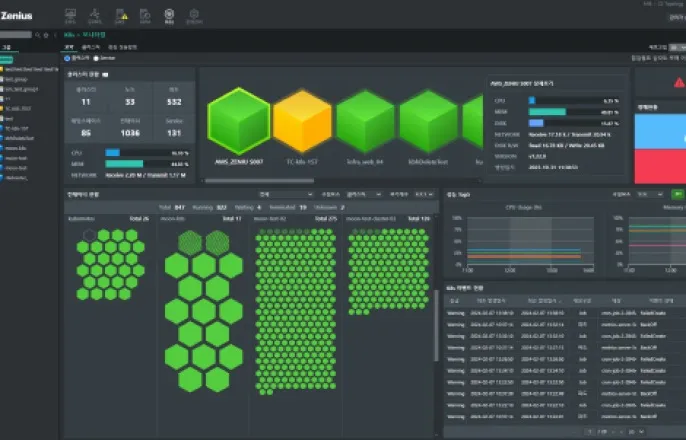The width and height of the screenshot is (686, 440).
Task: Select the green Tofra_web_04 cluster cube
Action: pos(365,121)
